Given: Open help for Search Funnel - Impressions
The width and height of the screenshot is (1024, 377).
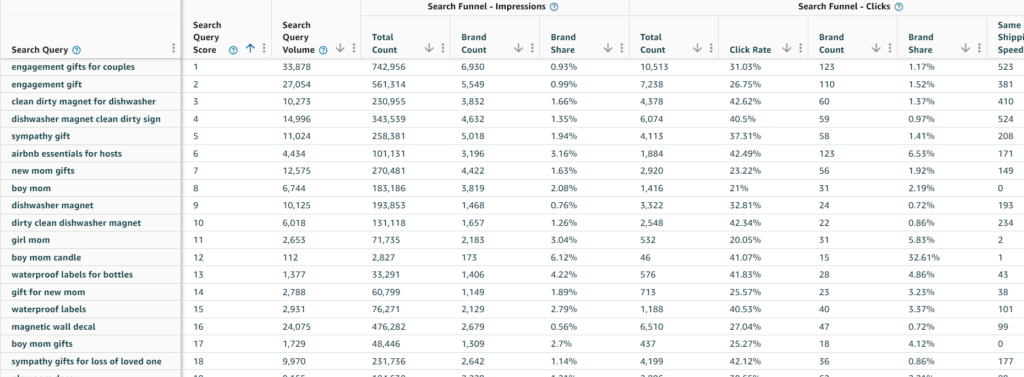Looking at the screenshot, I should pos(554,7).
